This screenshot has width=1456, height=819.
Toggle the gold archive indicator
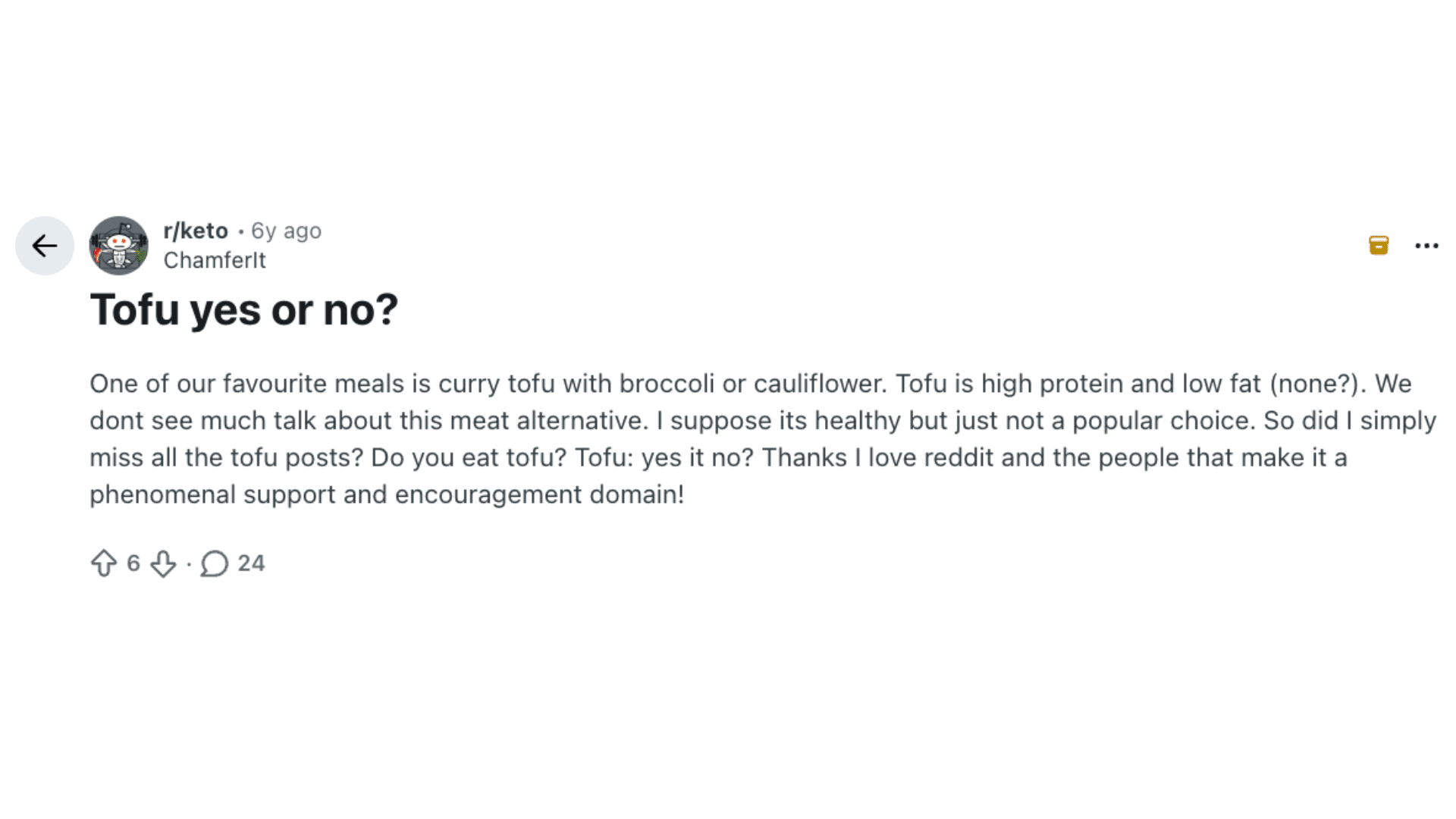pos(1379,245)
